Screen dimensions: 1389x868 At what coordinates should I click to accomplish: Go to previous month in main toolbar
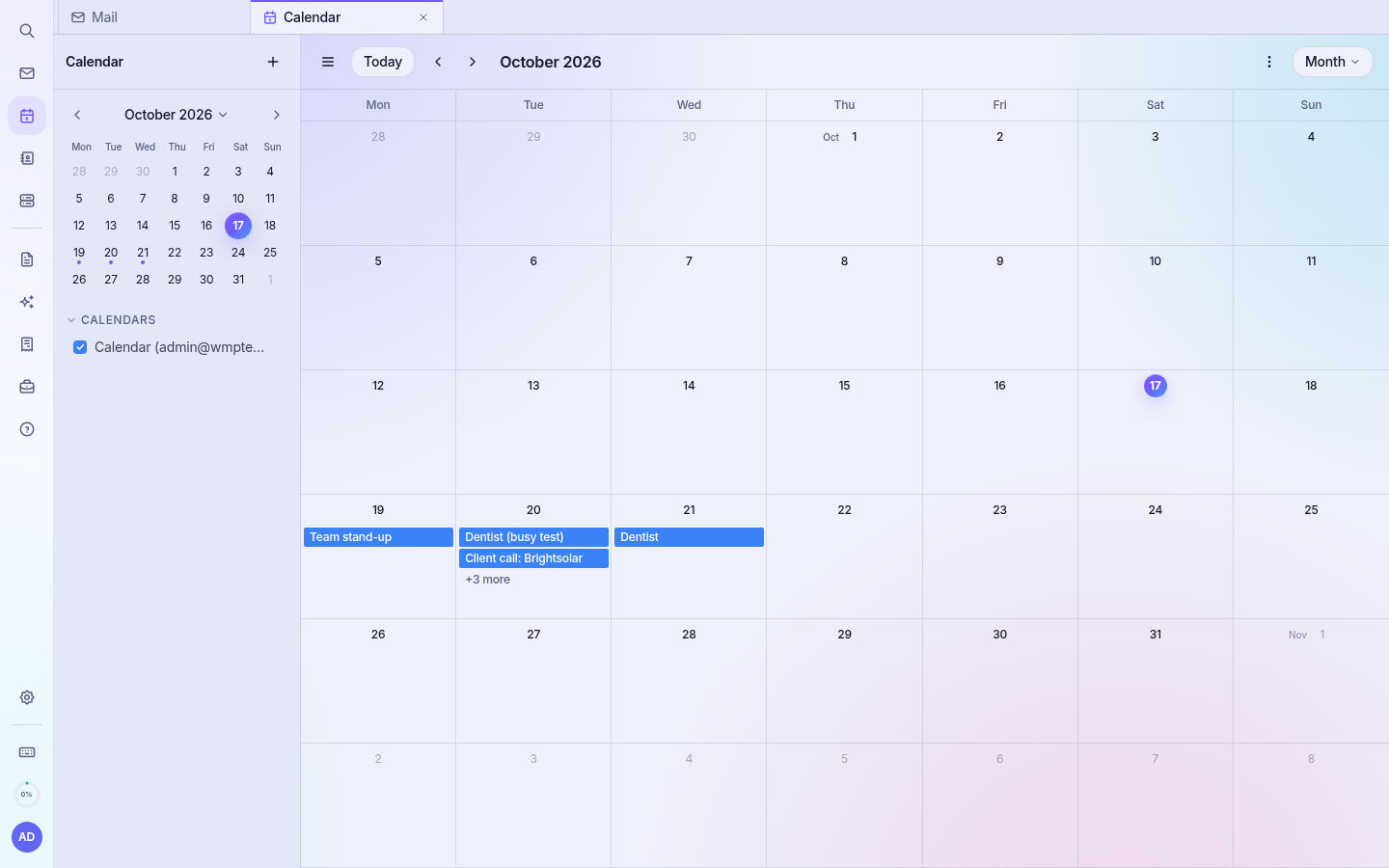[438, 62]
